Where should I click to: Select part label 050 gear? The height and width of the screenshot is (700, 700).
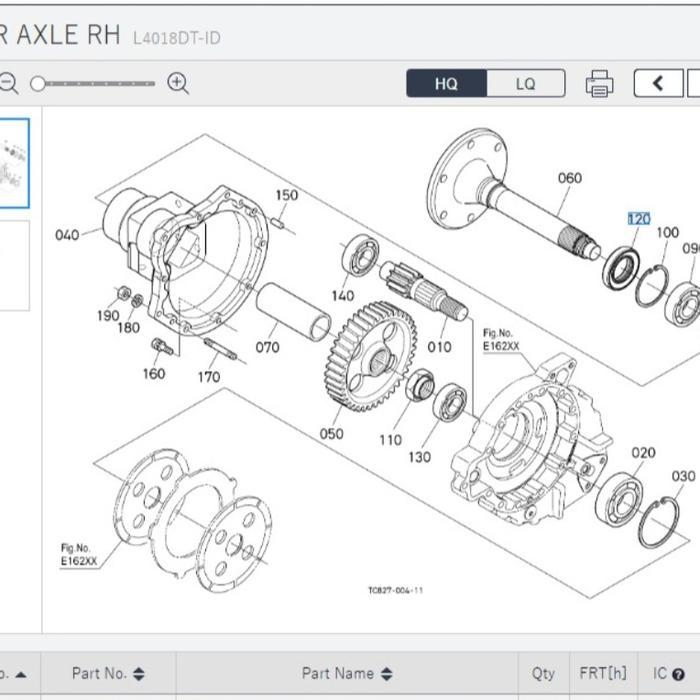click(331, 433)
